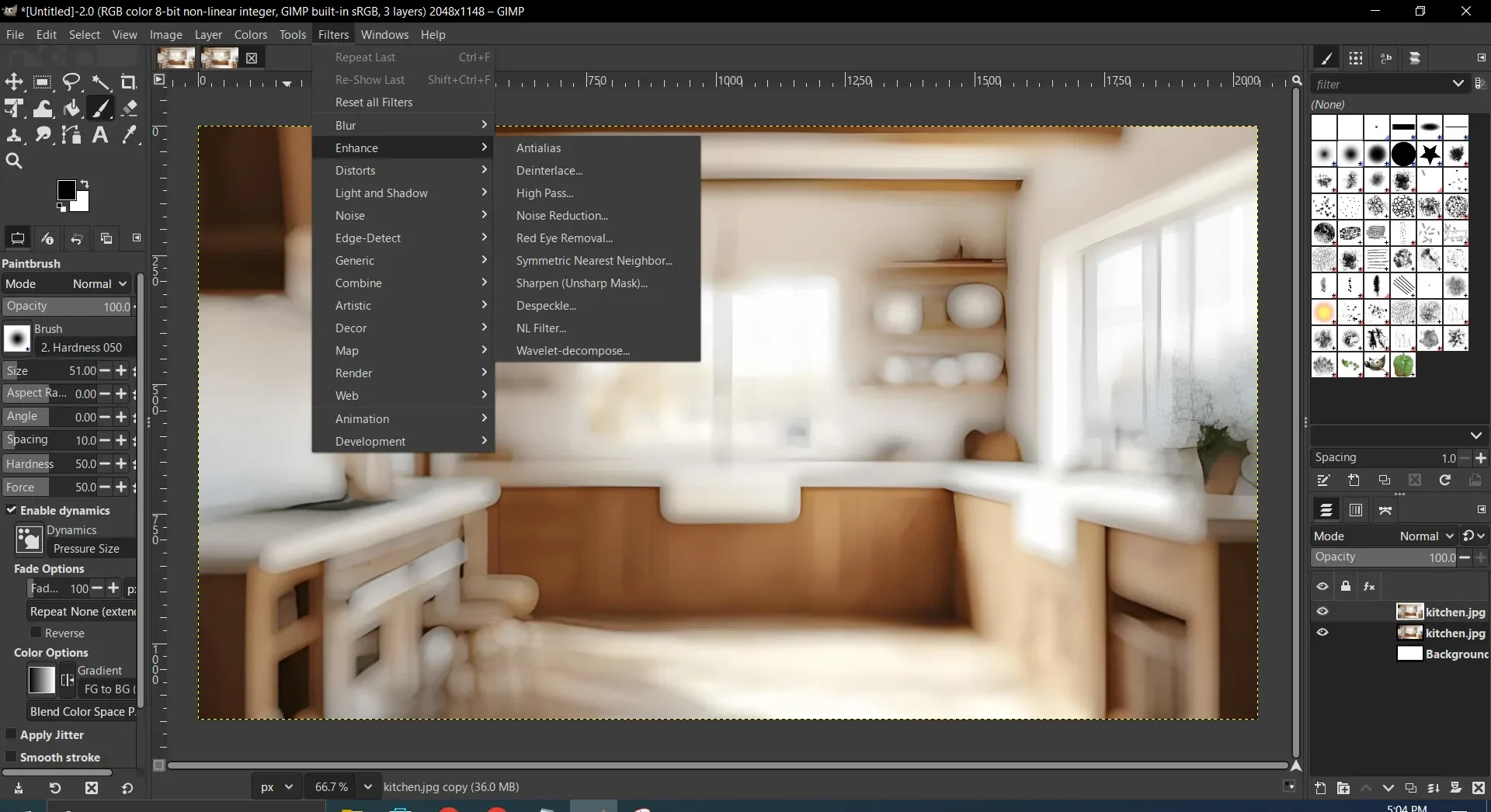Enable Apply Jitter option
Image resolution: width=1491 pixels, height=812 pixels.
pyautogui.click(x=11, y=734)
